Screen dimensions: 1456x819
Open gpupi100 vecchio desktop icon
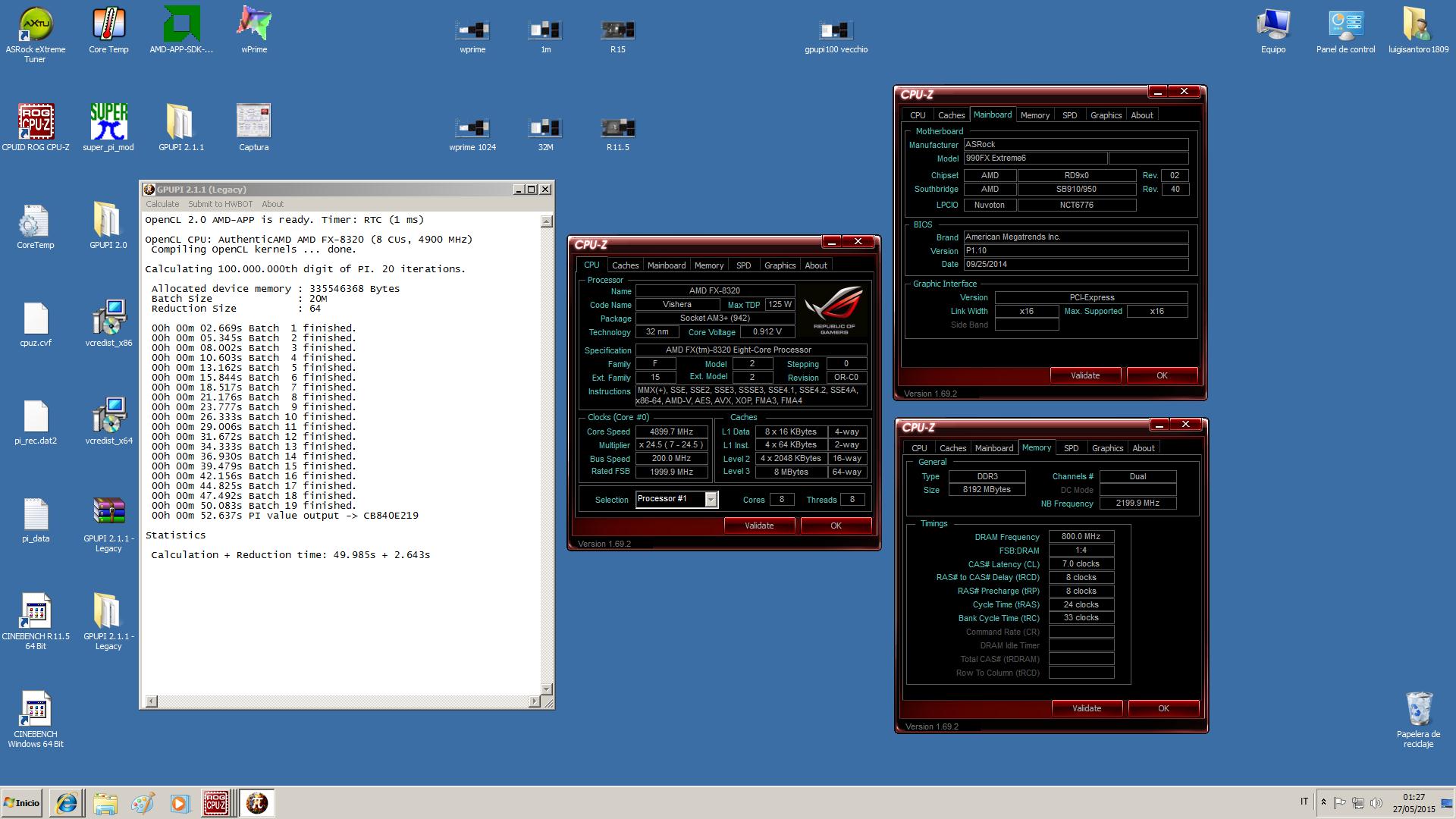coord(836,36)
